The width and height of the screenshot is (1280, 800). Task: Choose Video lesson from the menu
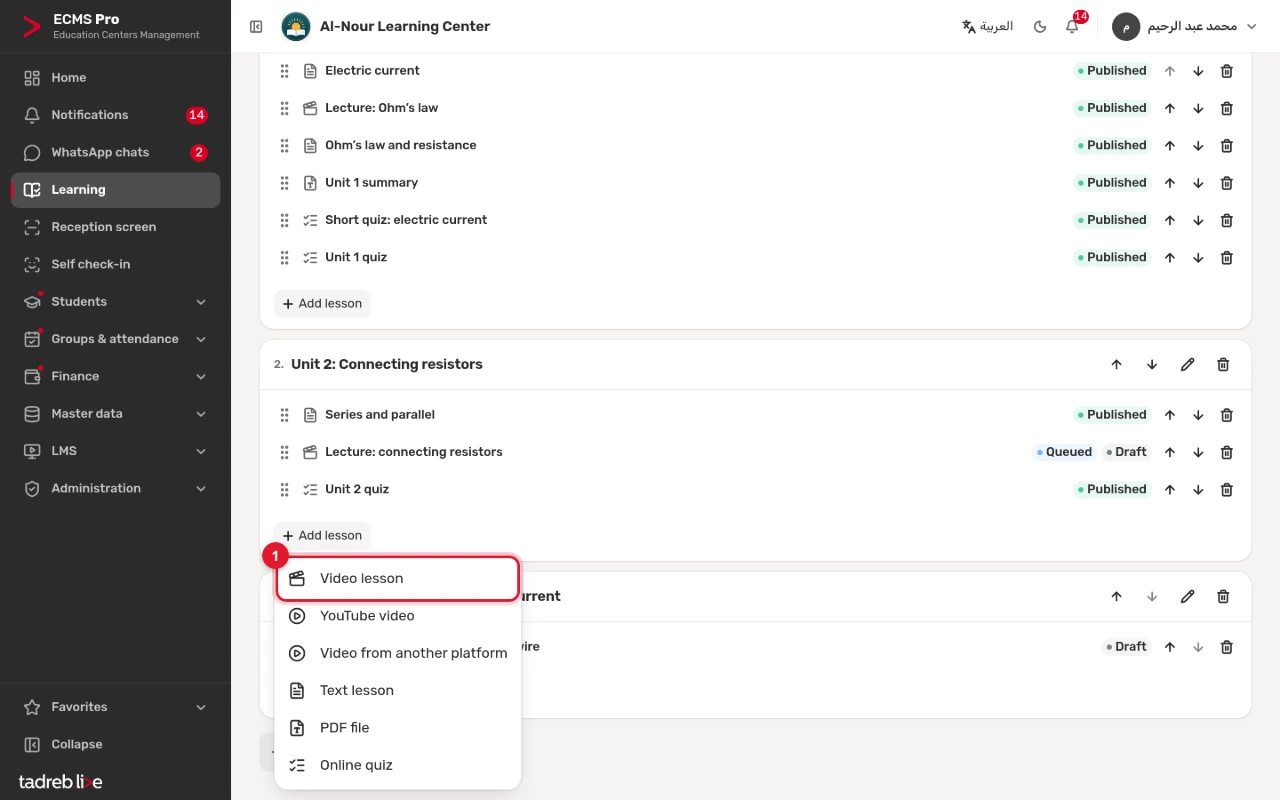click(x=398, y=579)
